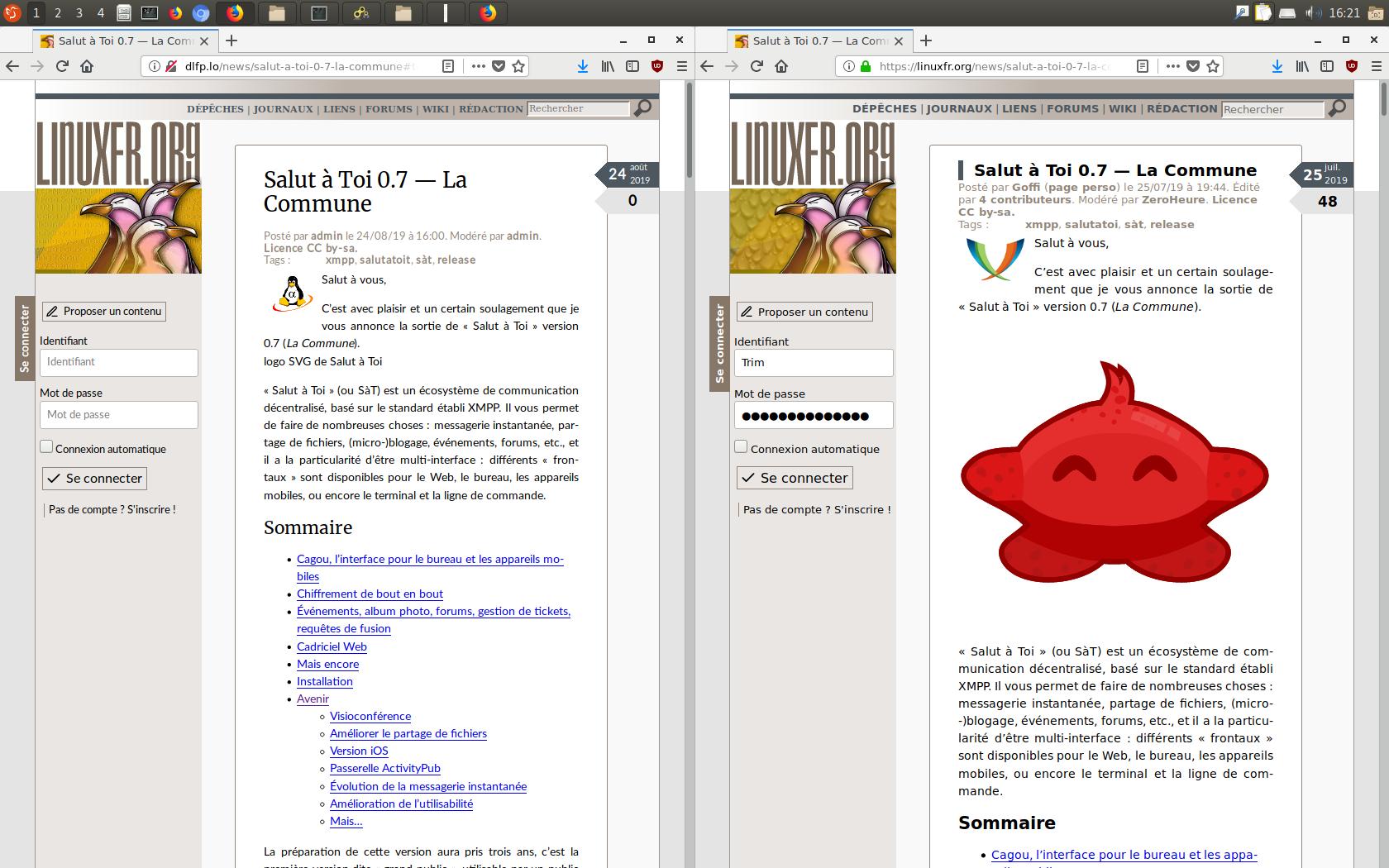1389x868 pixels.
Task: Click vertical scrollbar of right Firefox window
Action: tap(1384, 99)
